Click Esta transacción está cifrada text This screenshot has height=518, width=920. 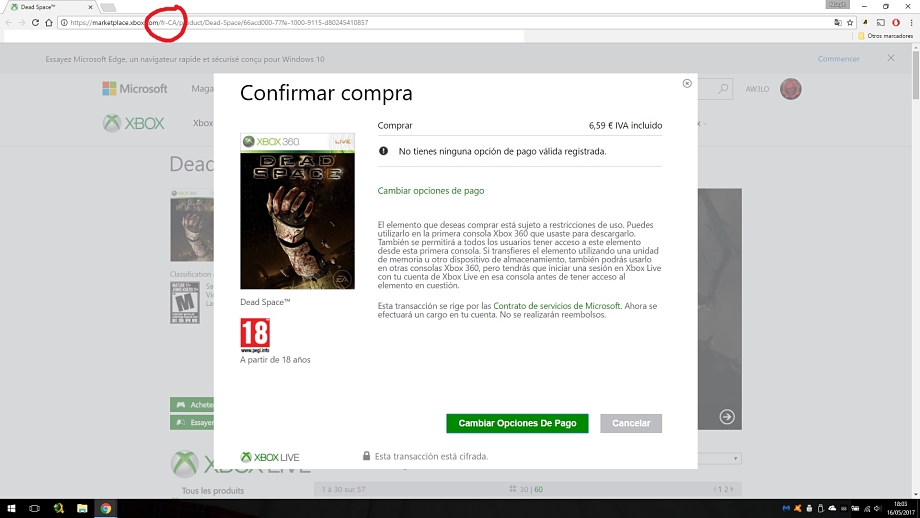pos(431,456)
